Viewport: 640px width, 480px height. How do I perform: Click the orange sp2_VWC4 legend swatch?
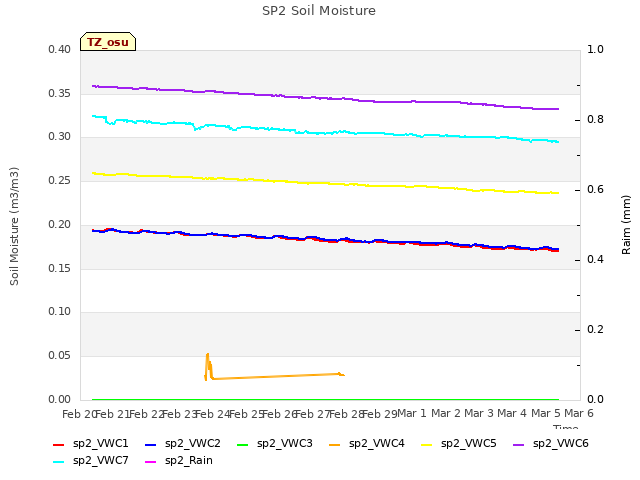(x=335, y=444)
